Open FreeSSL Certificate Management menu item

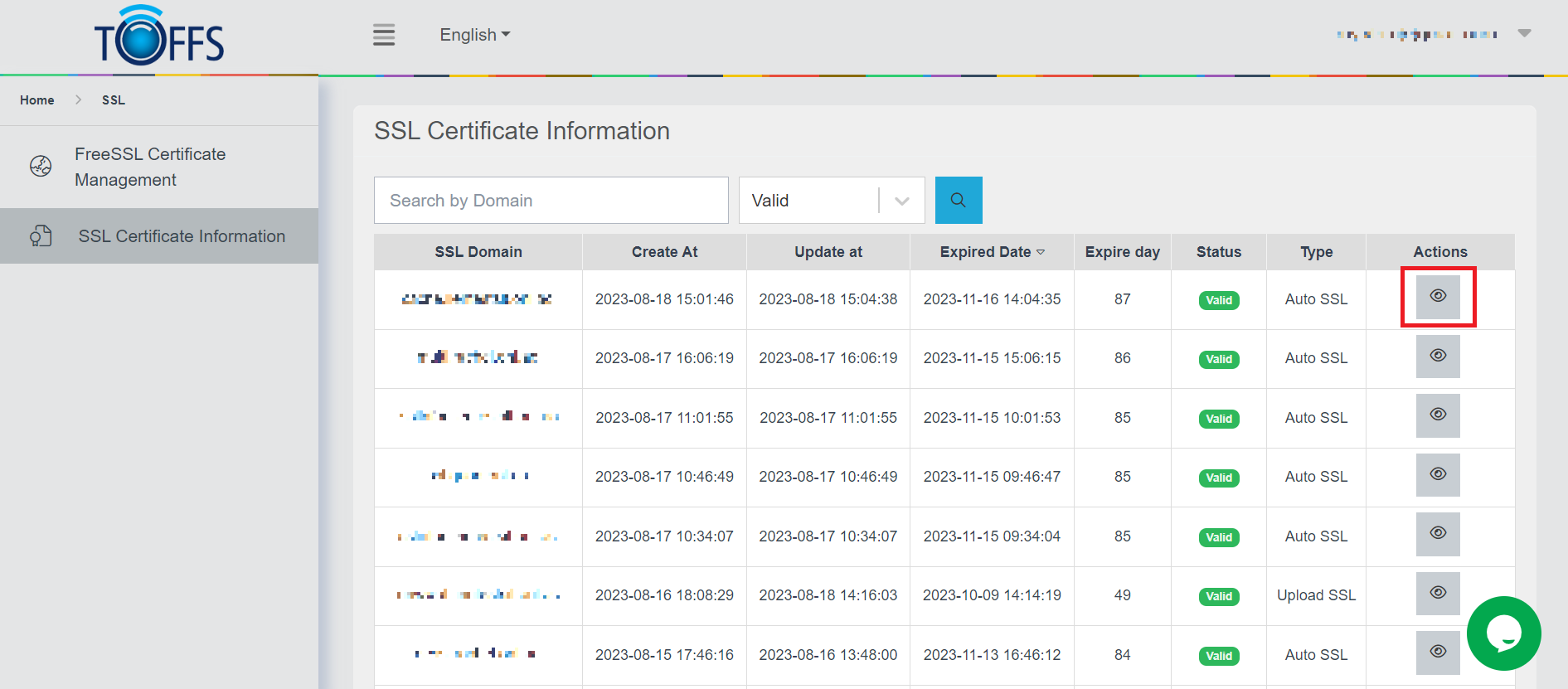coord(150,167)
